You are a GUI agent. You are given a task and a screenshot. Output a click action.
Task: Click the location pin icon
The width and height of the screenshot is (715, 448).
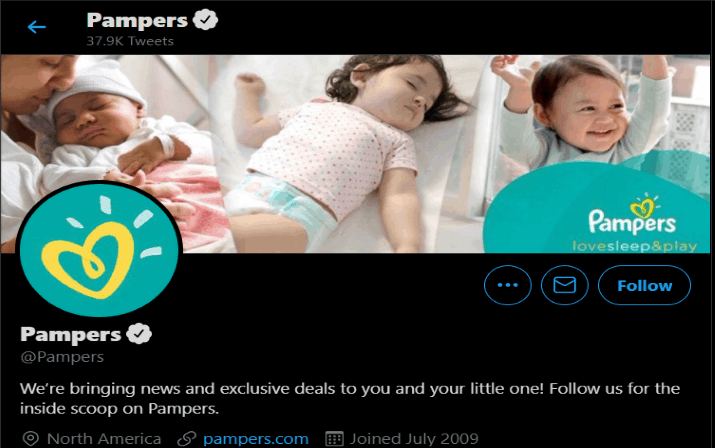31,439
